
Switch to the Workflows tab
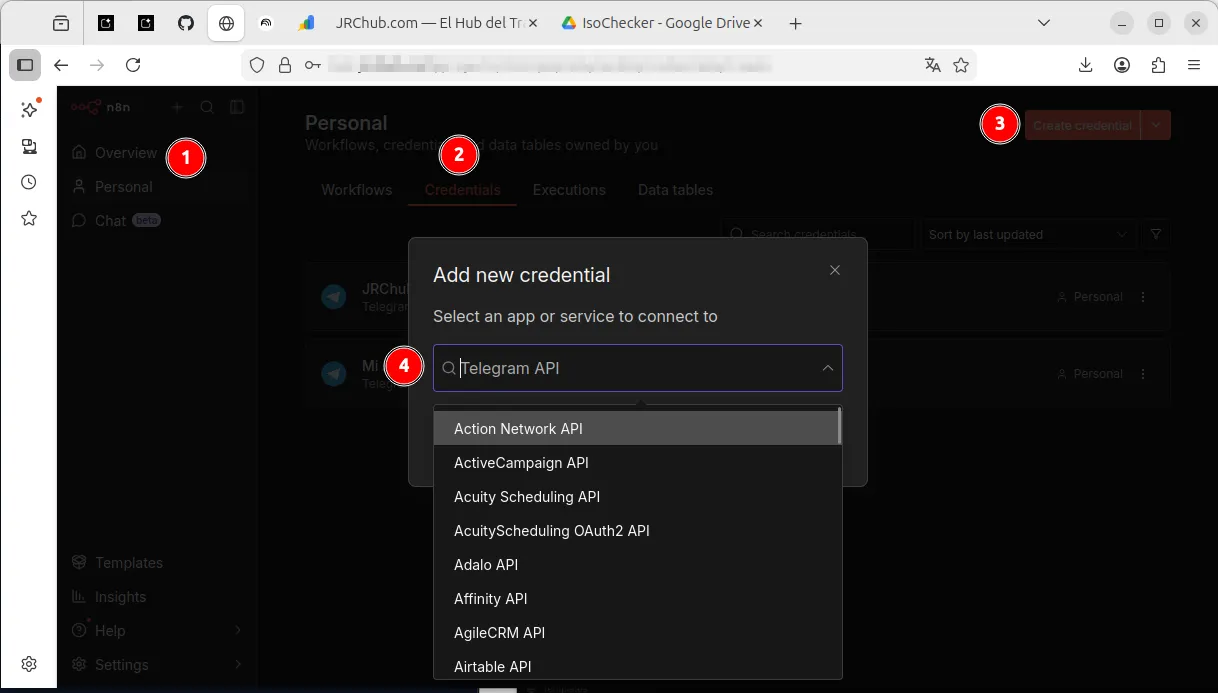point(357,190)
